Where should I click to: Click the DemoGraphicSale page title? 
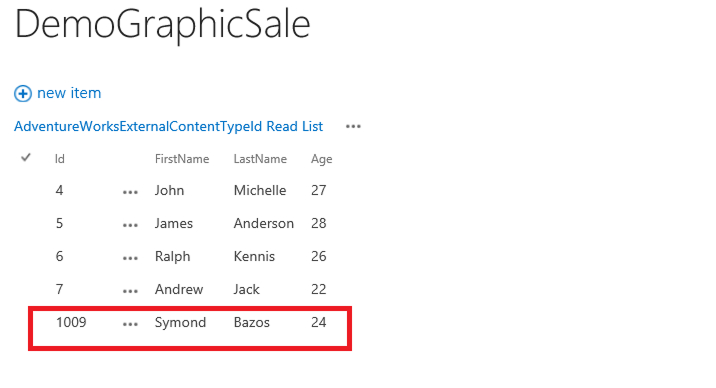(163, 24)
